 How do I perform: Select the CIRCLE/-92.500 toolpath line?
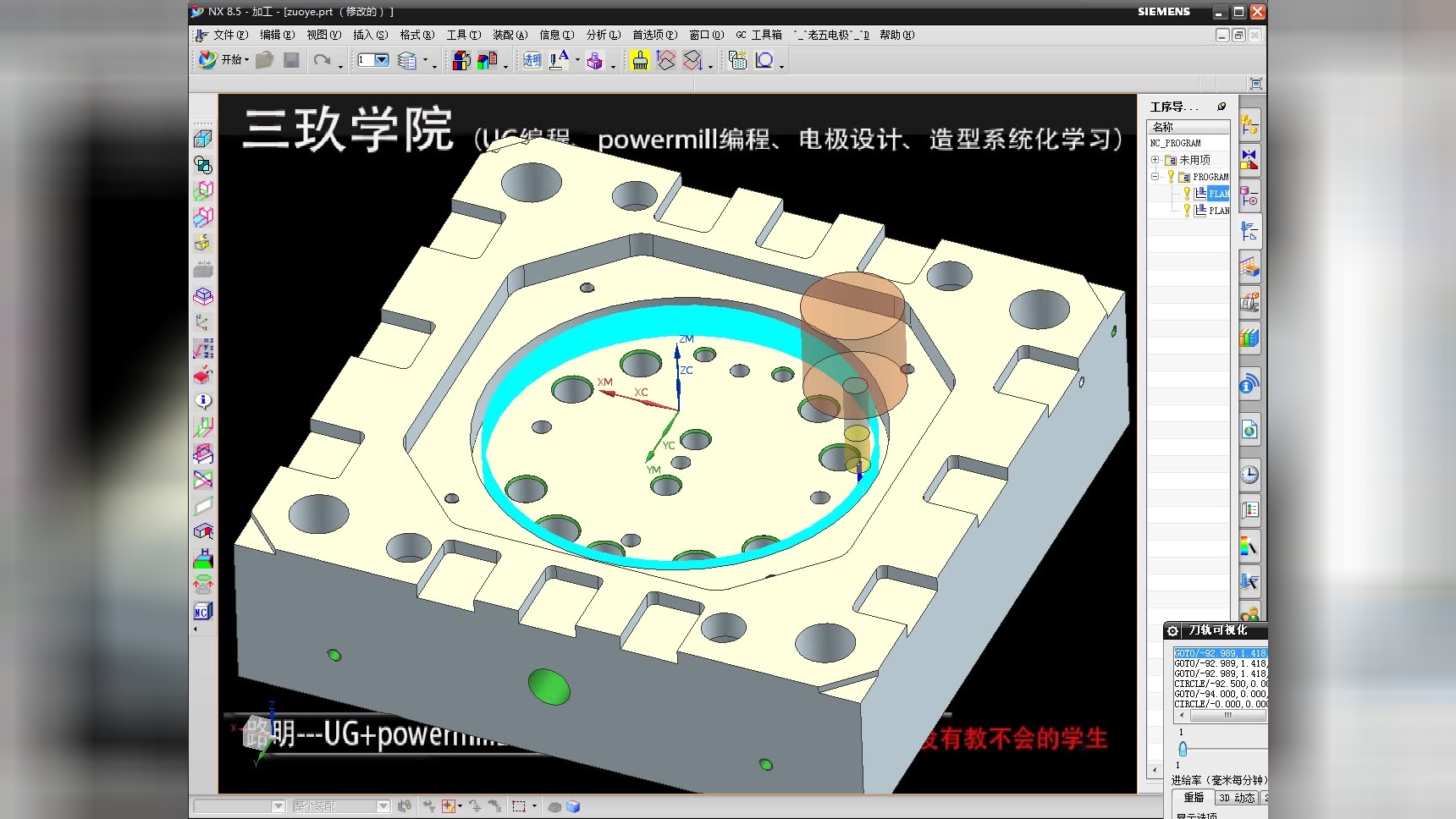pos(1220,684)
